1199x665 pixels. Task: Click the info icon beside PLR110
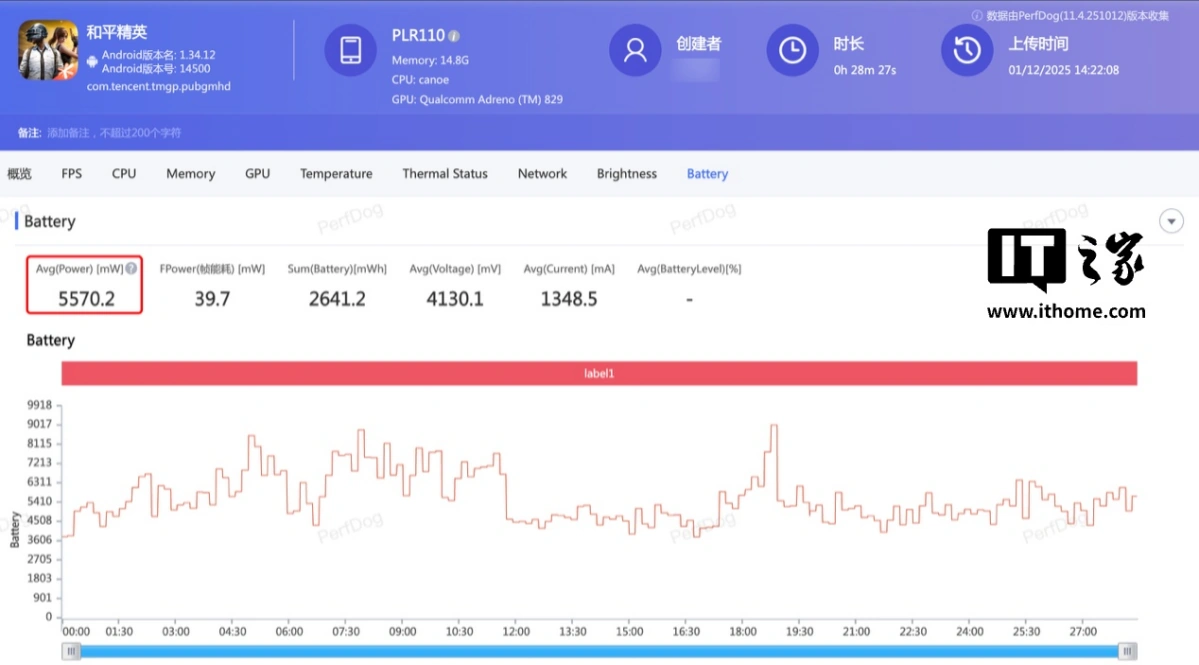[x=454, y=36]
